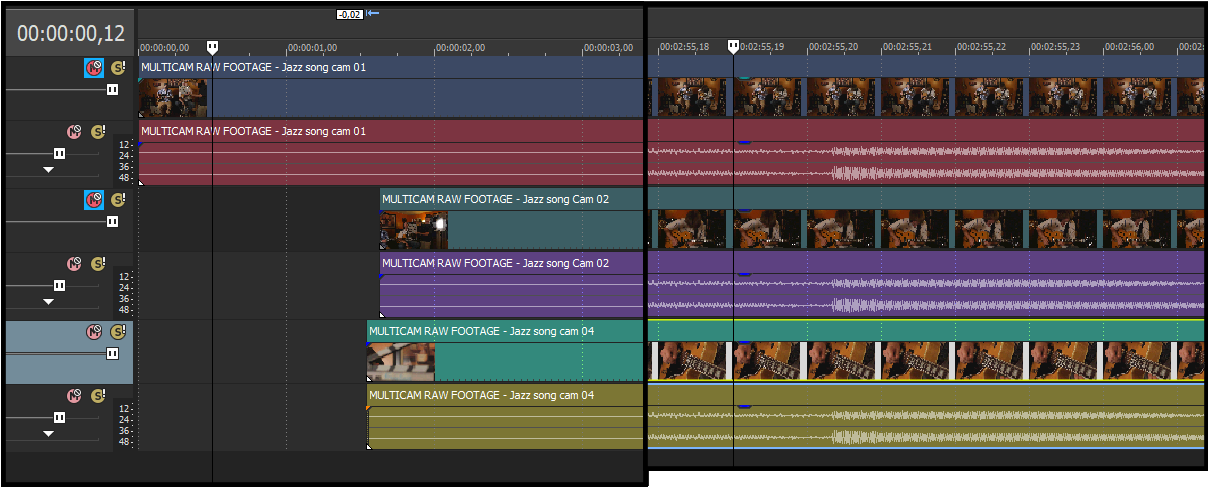Click the -0,02 offset value box

pos(349,14)
